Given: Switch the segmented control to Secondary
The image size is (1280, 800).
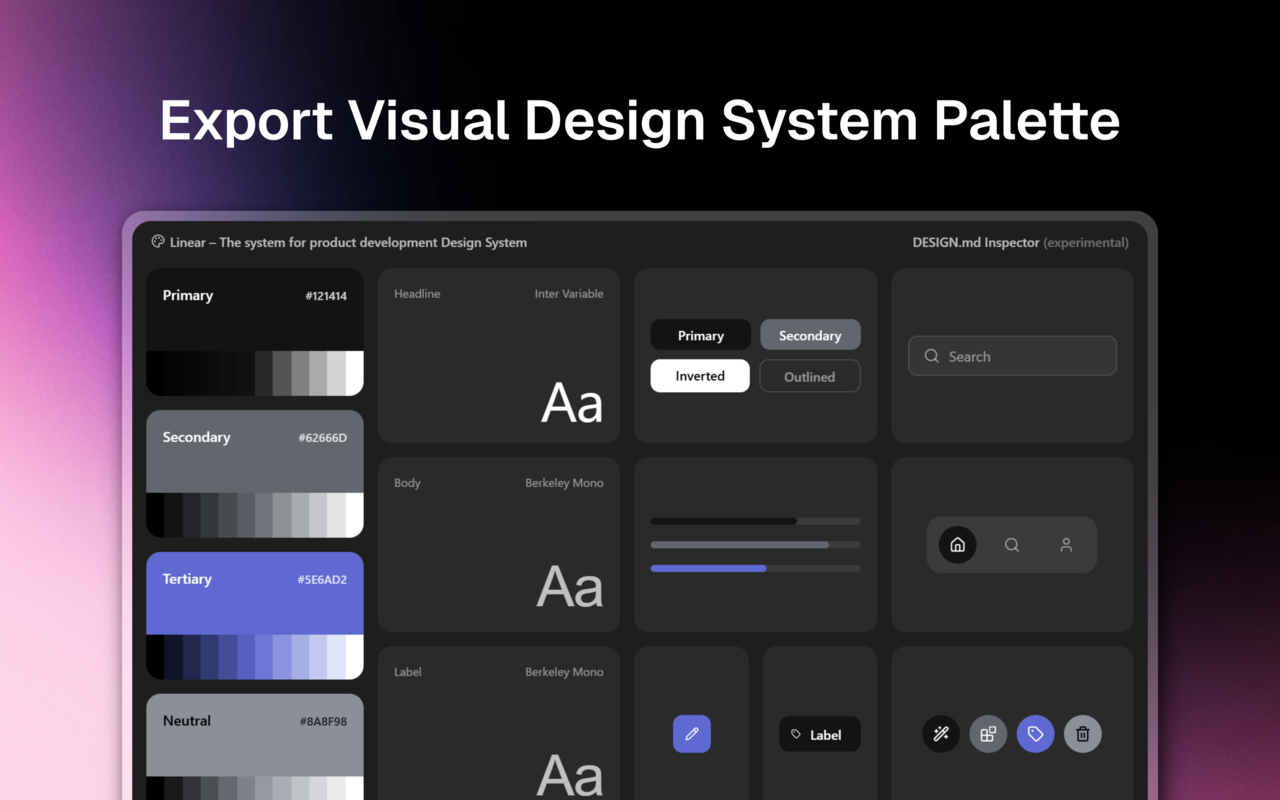Looking at the screenshot, I should [x=810, y=334].
